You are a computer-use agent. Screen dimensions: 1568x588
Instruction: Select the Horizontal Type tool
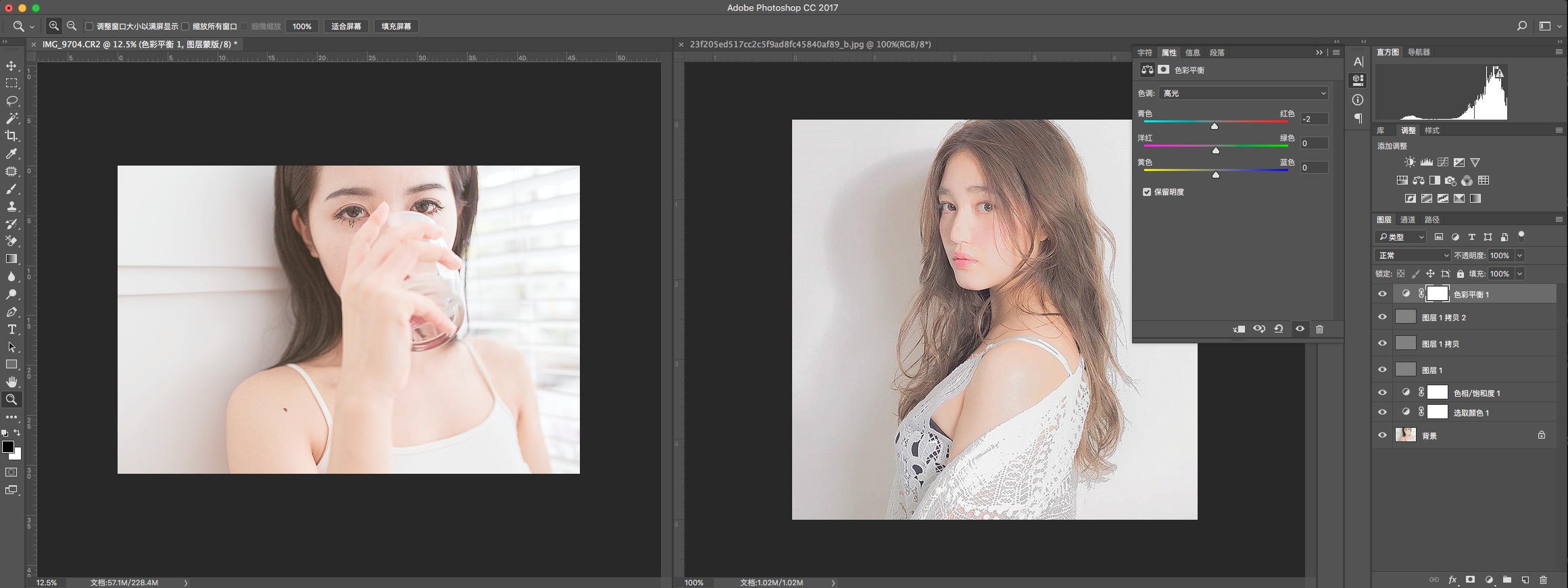(11, 329)
